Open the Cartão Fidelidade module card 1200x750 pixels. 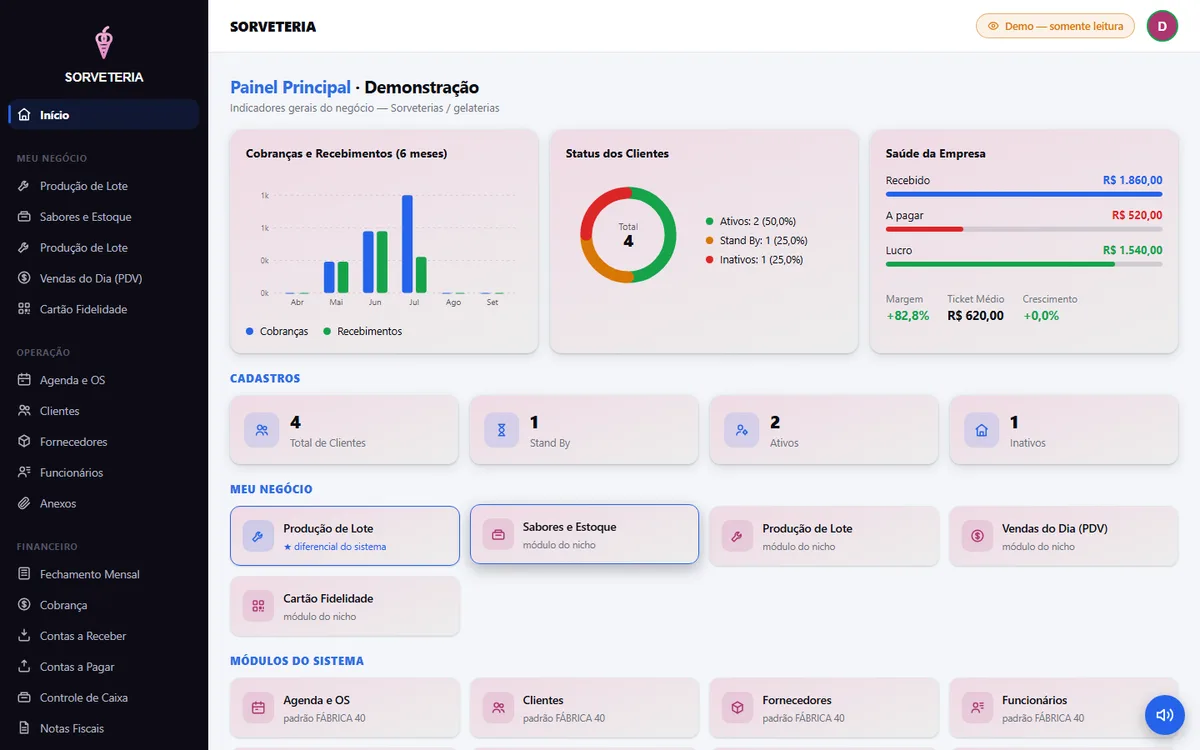click(x=345, y=606)
